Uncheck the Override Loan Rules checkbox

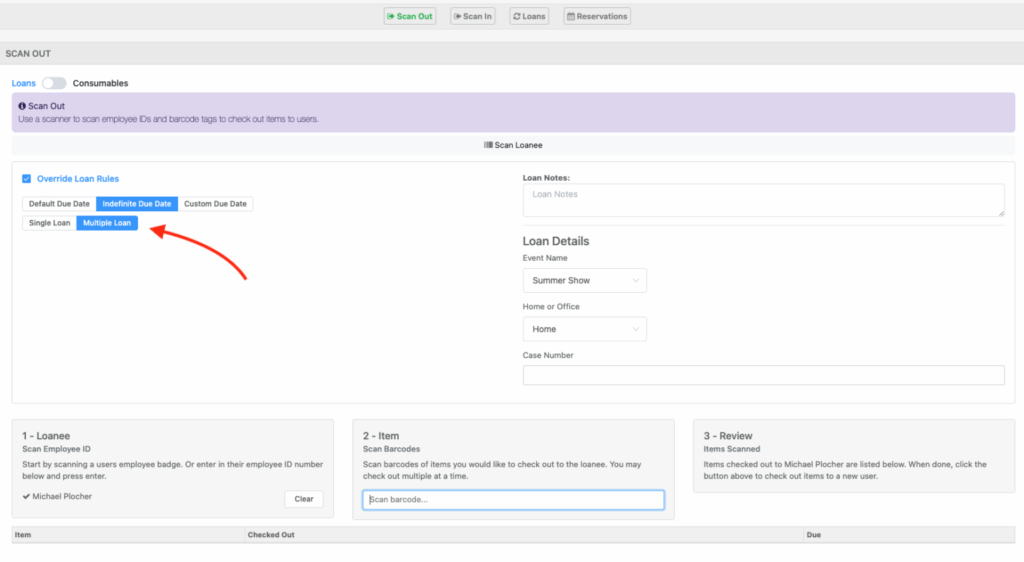click(x=27, y=178)
